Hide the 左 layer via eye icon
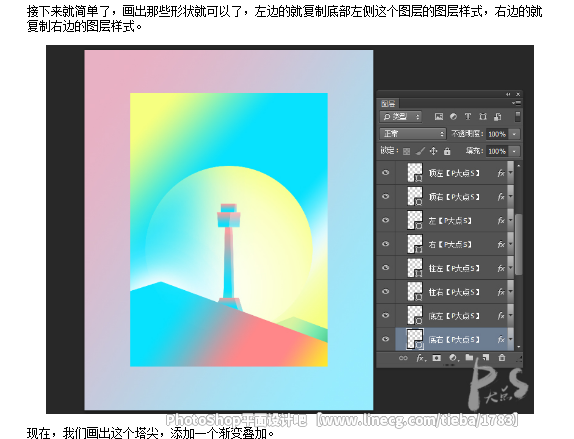The image size is (574, 439). tap(385, 220)
